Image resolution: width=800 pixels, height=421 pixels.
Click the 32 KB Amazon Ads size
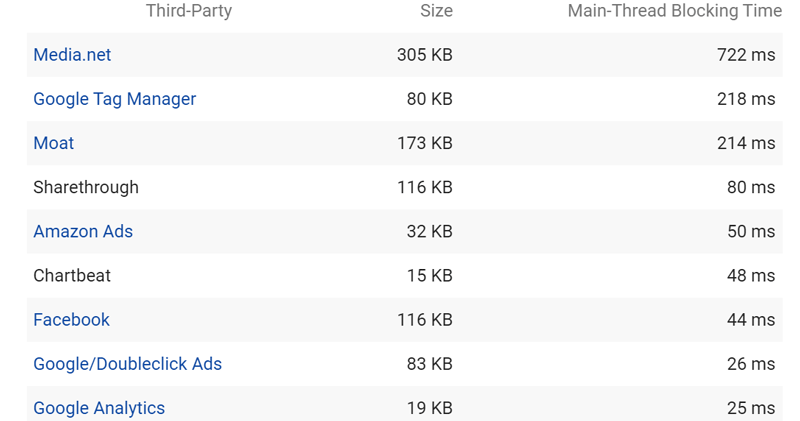click(430, 232)
